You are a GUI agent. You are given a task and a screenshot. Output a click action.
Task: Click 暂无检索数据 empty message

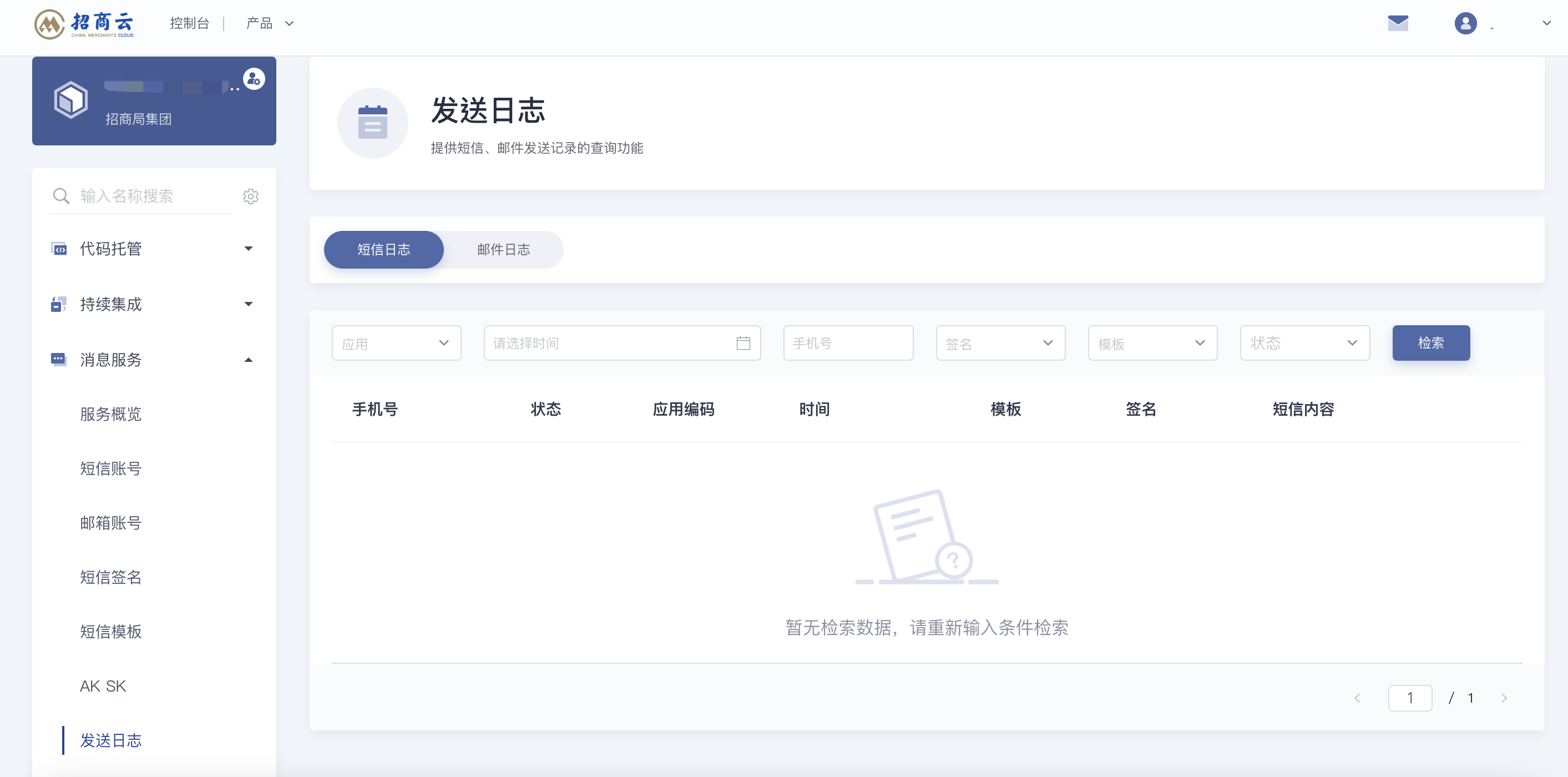[927, 627]
